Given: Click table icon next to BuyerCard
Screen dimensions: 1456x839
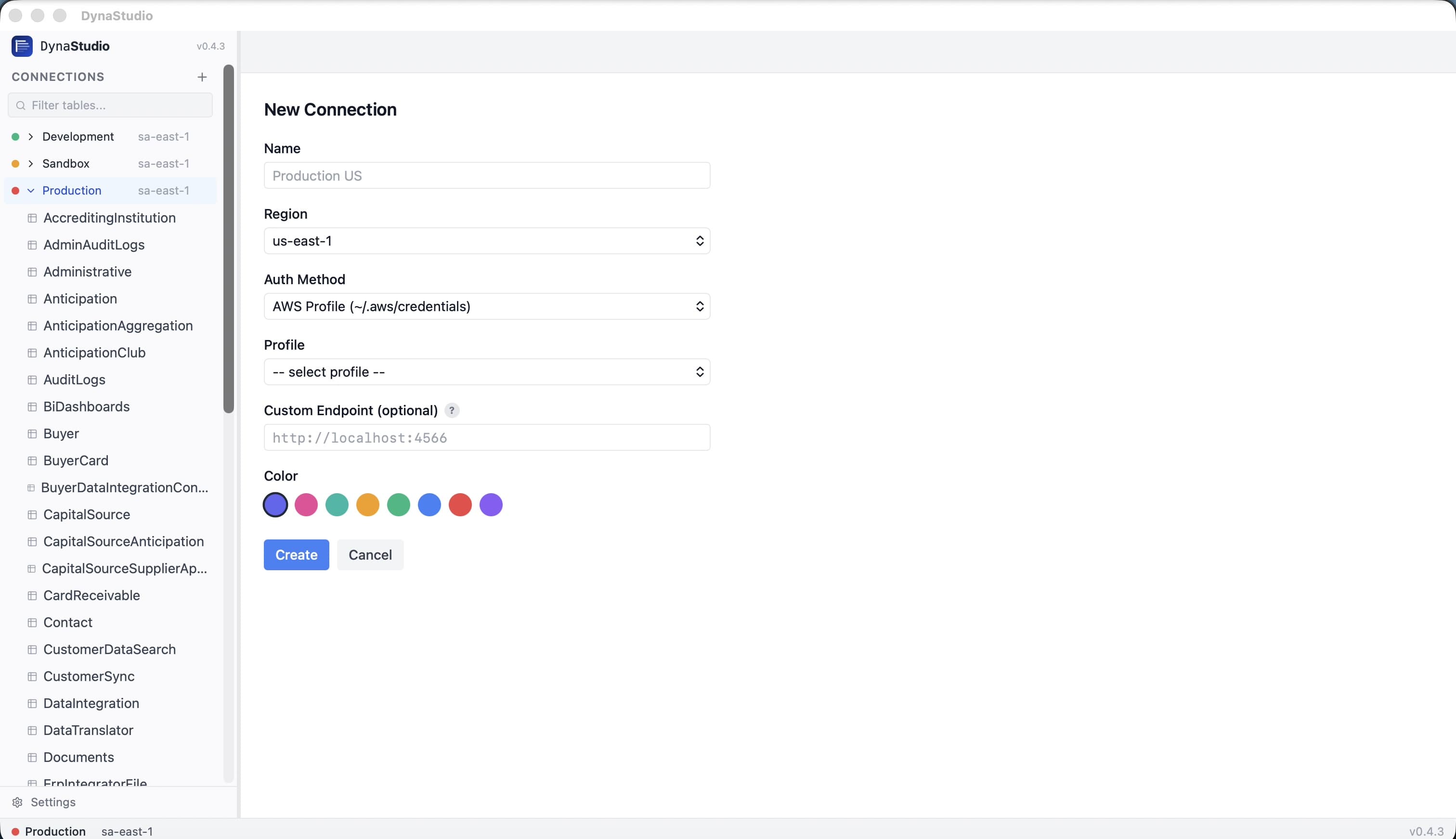Looking at the screenshot, I should (x=32, y=461).
